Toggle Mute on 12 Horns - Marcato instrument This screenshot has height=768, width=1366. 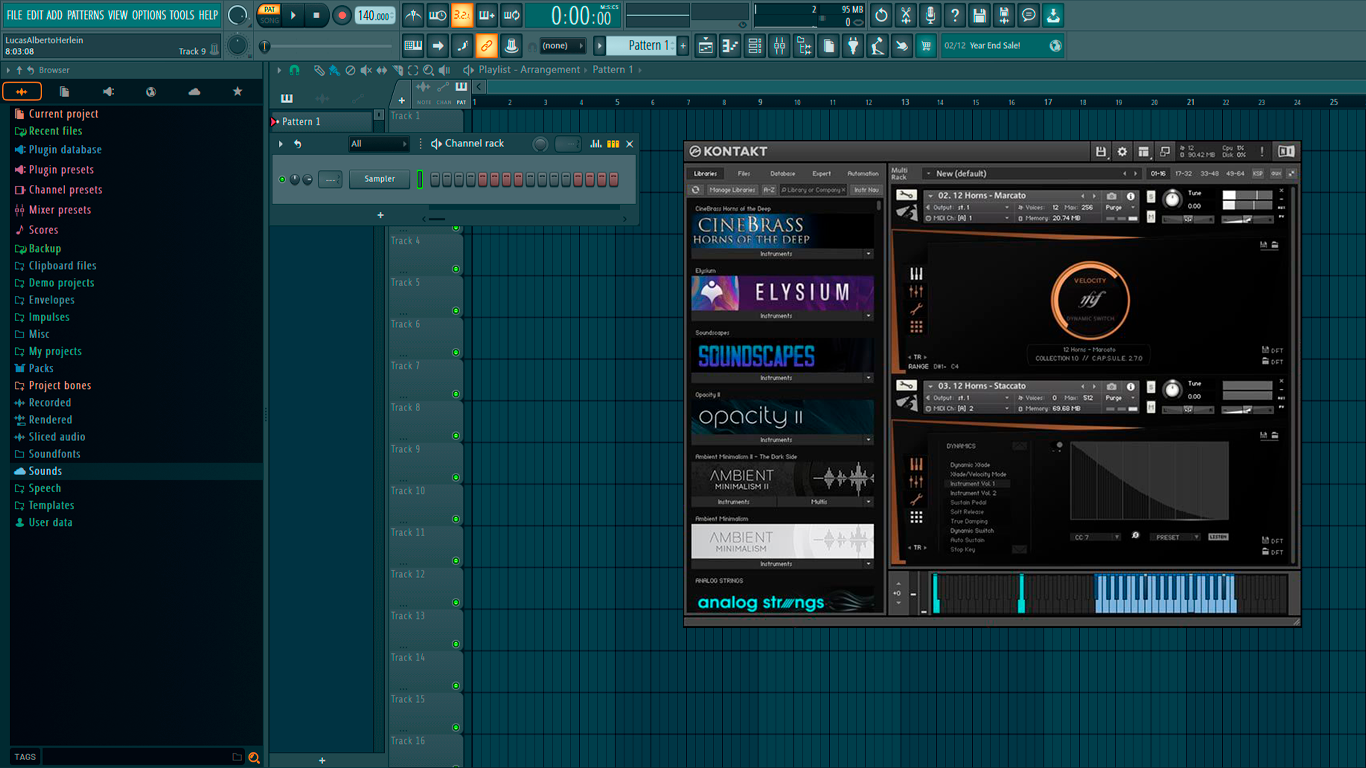coord(1152,216)
